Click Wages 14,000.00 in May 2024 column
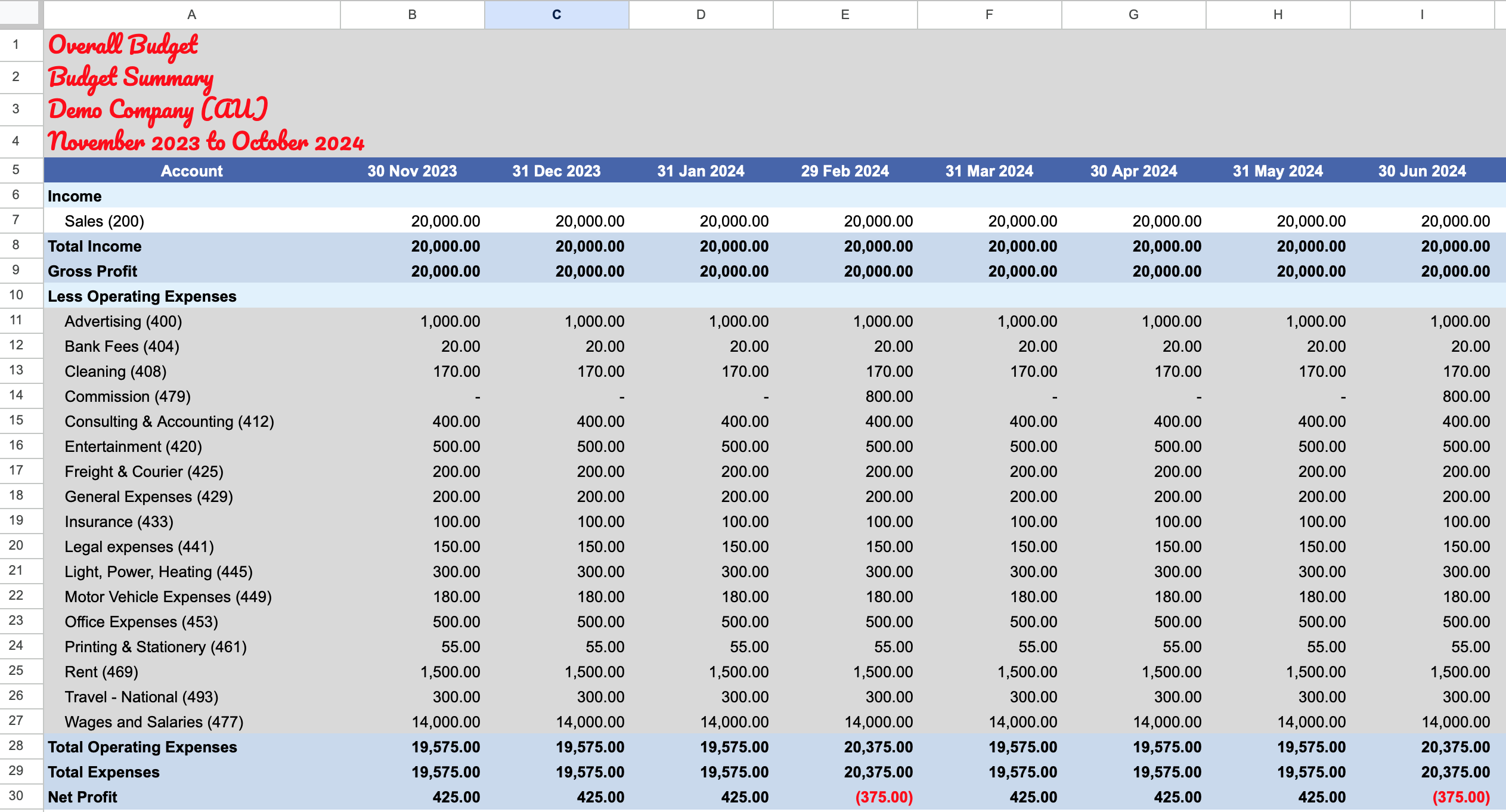Screen dimensions: 1506x812 click(x=1278, y=722)
